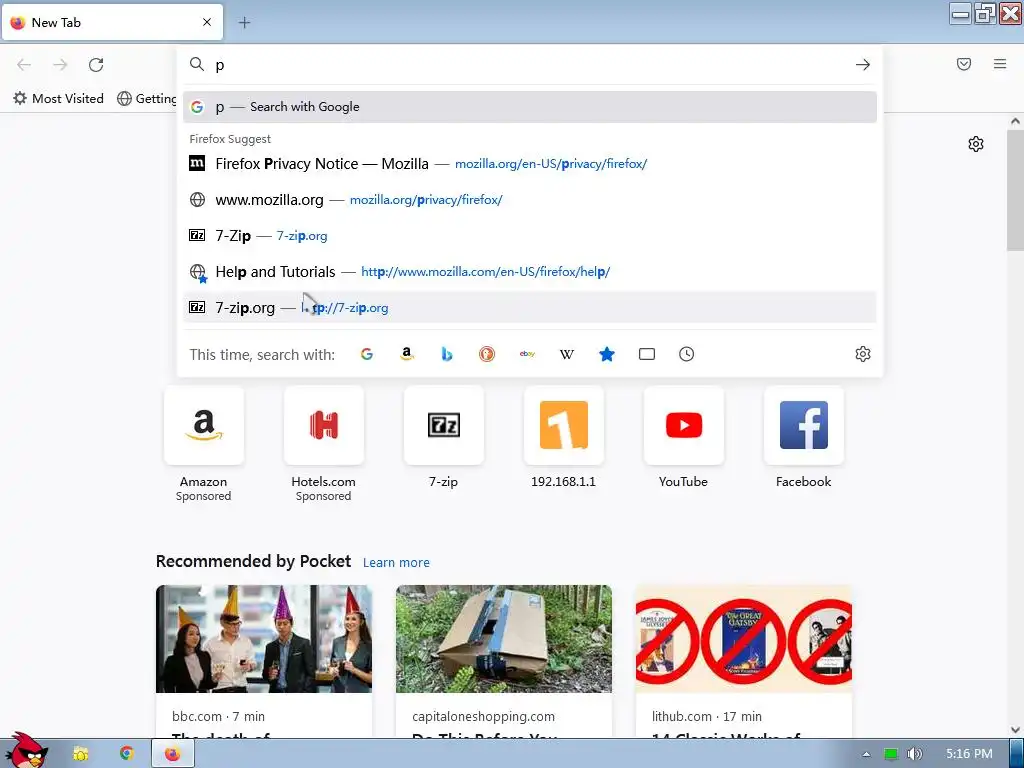Click the page vertical scrollbar thumb

tap(1015, 189)
